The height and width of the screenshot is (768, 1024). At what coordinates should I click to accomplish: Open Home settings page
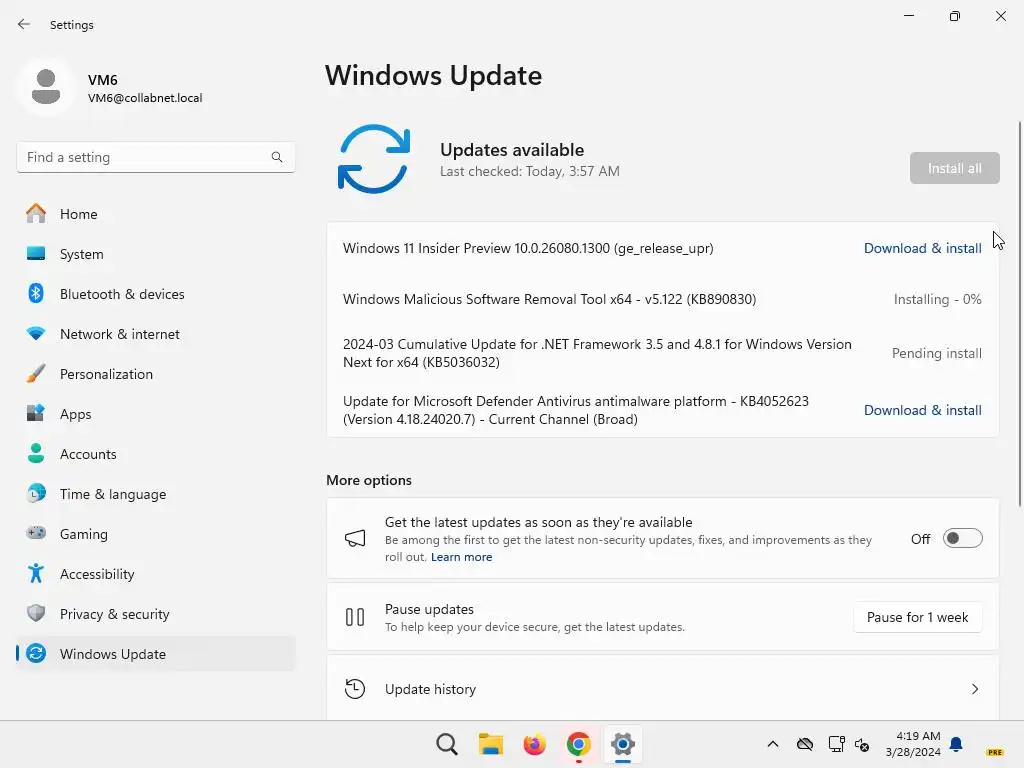(155, 214)
